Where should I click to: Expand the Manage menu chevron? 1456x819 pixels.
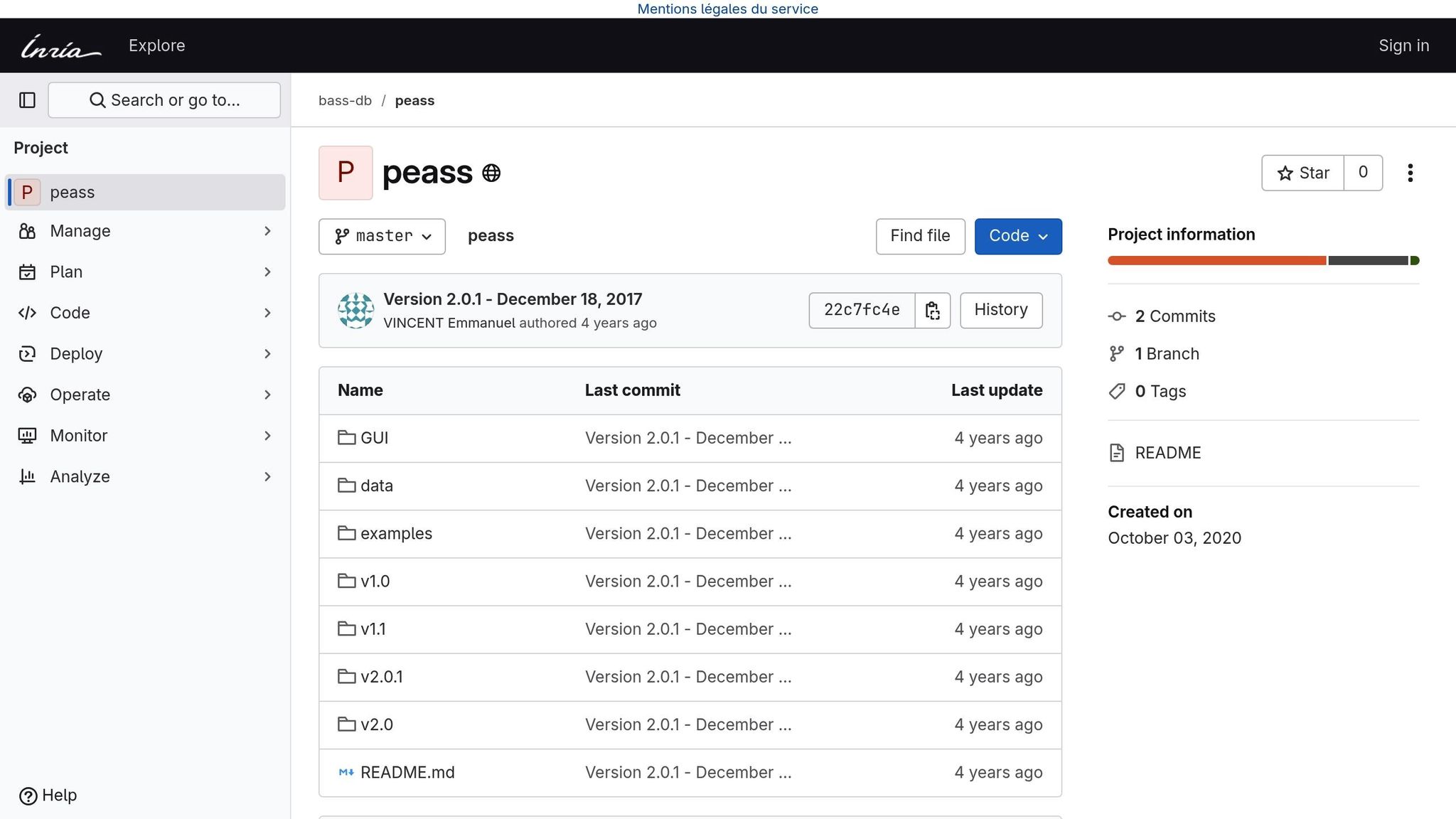267,231
